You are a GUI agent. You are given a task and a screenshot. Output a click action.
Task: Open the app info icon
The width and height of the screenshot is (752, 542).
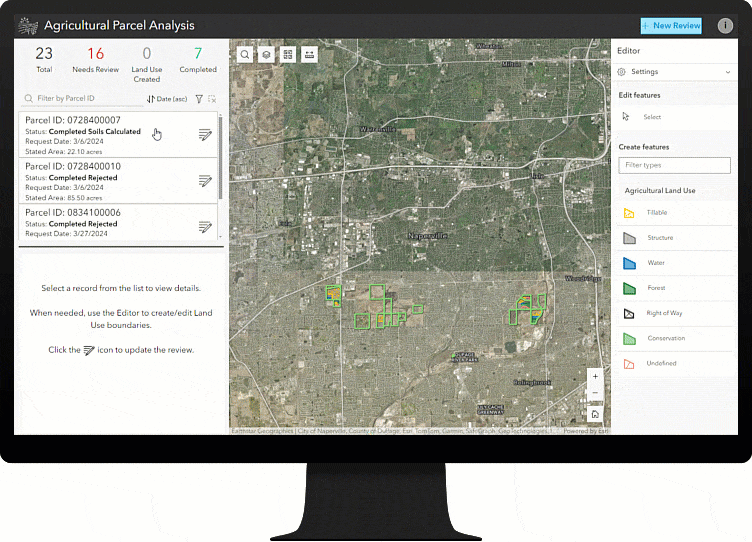point(725,25)
